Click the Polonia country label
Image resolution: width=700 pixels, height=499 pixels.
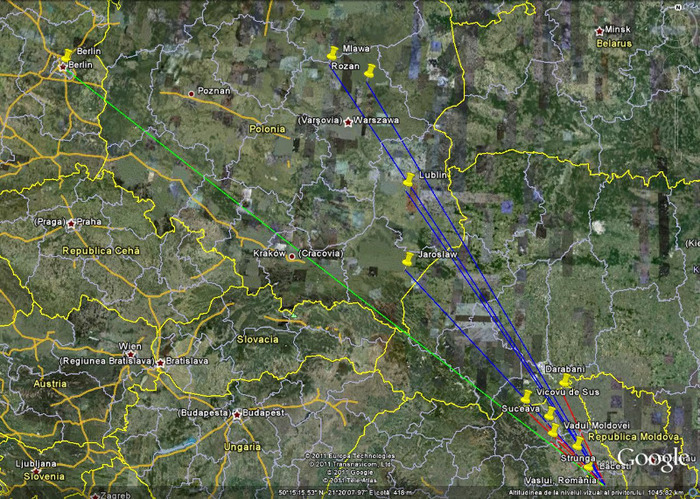267,129
